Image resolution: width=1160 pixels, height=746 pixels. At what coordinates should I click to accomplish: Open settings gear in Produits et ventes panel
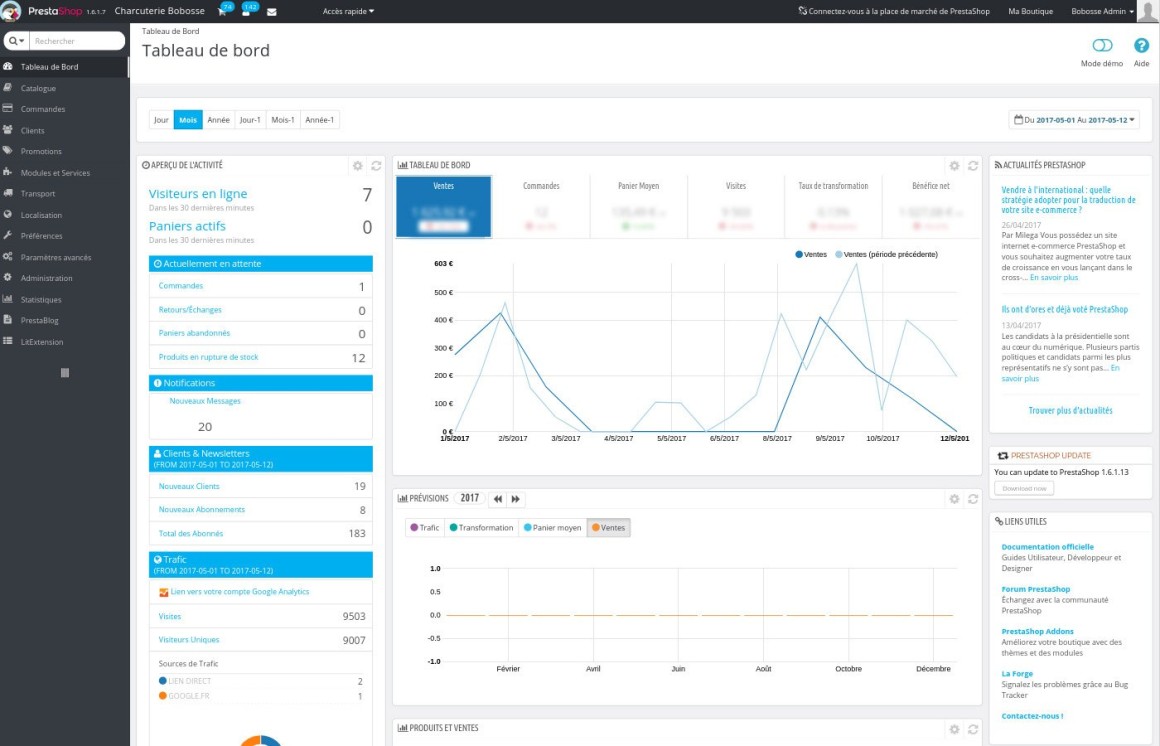954,729
